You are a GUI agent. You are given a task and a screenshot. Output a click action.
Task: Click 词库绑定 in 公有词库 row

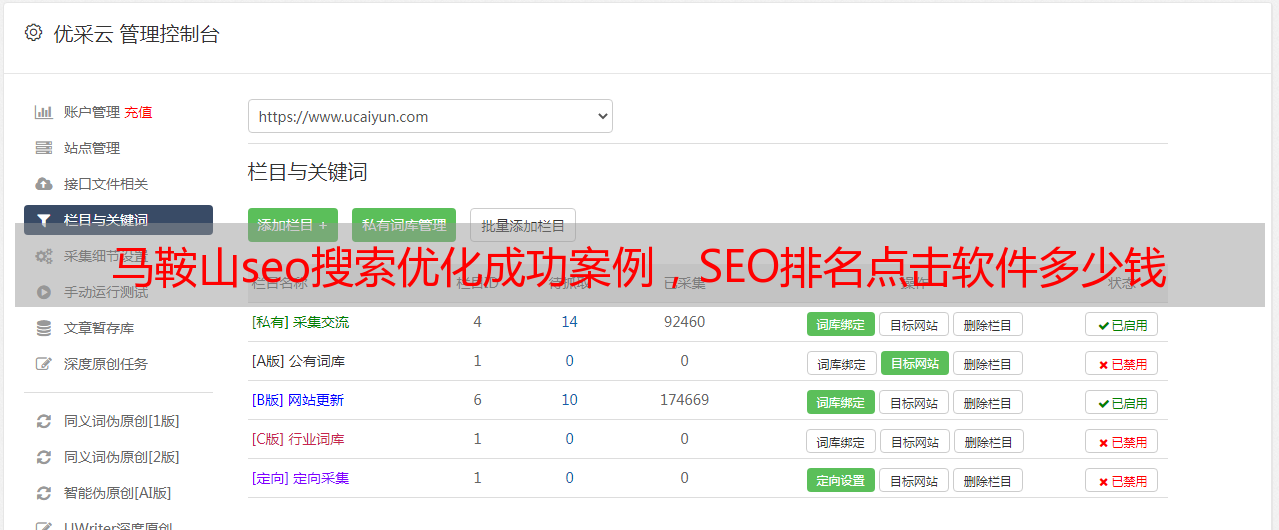[841, 363]
